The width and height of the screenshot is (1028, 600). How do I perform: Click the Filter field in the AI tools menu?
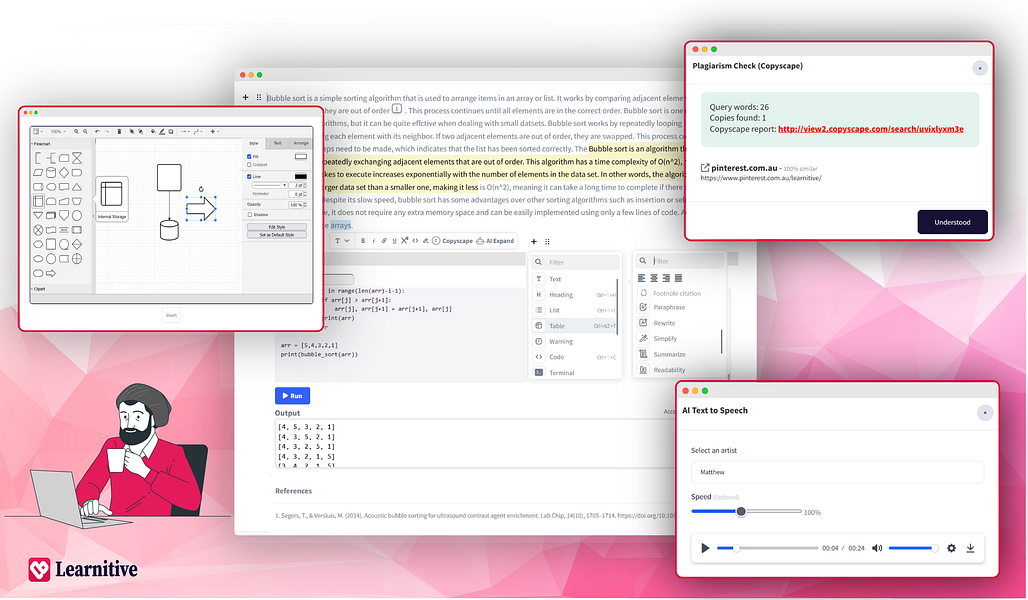(x=681, y=261)
